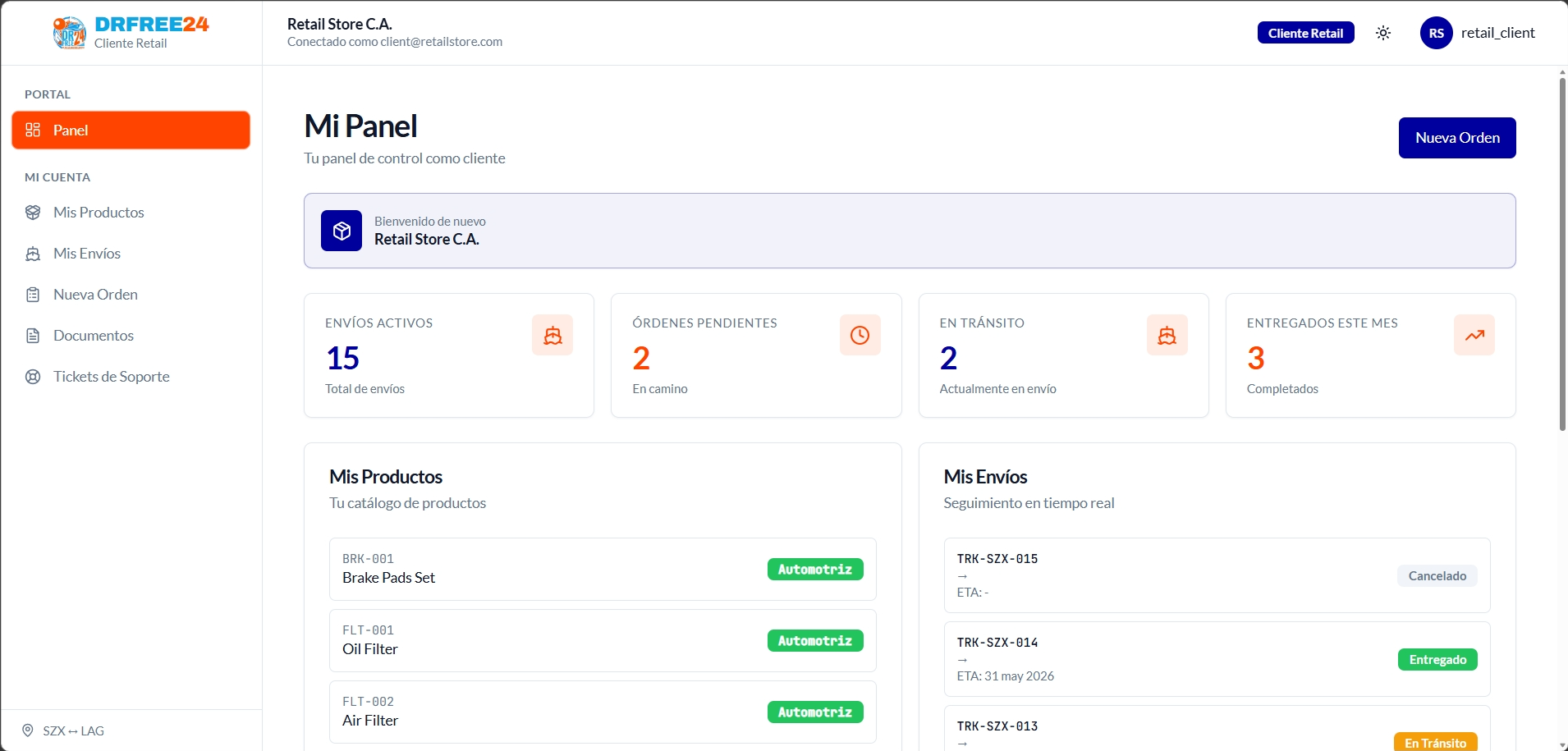Click the Órdenes Pendientes clock icon
Image resolution: width=1568 pixels, height=751 pixels.
click(x=860, y=335)
